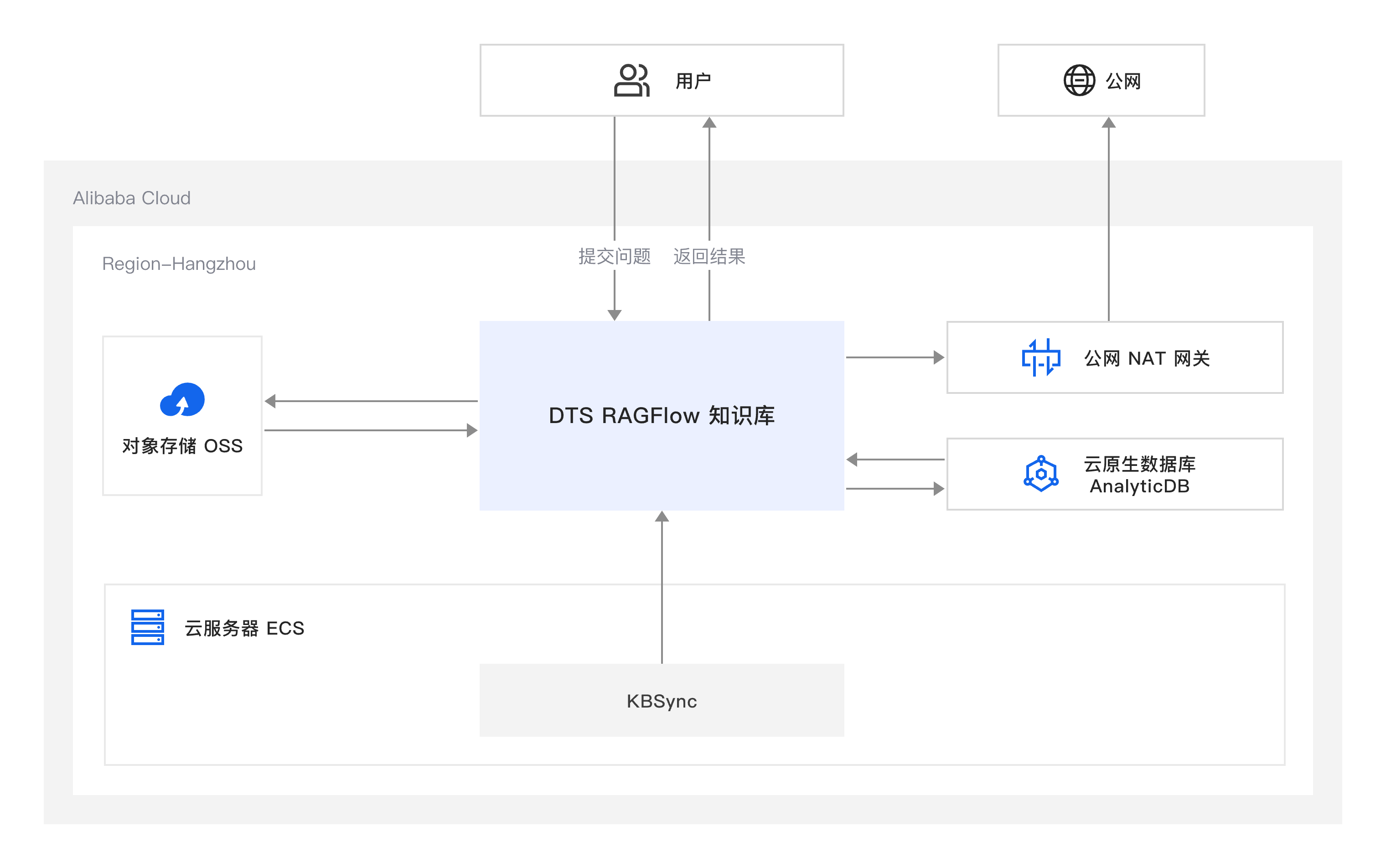Viewport: 1386px width, 868px height.
Task: Click the 对象存储 OSS text
Action: click(x=182, y=446)
